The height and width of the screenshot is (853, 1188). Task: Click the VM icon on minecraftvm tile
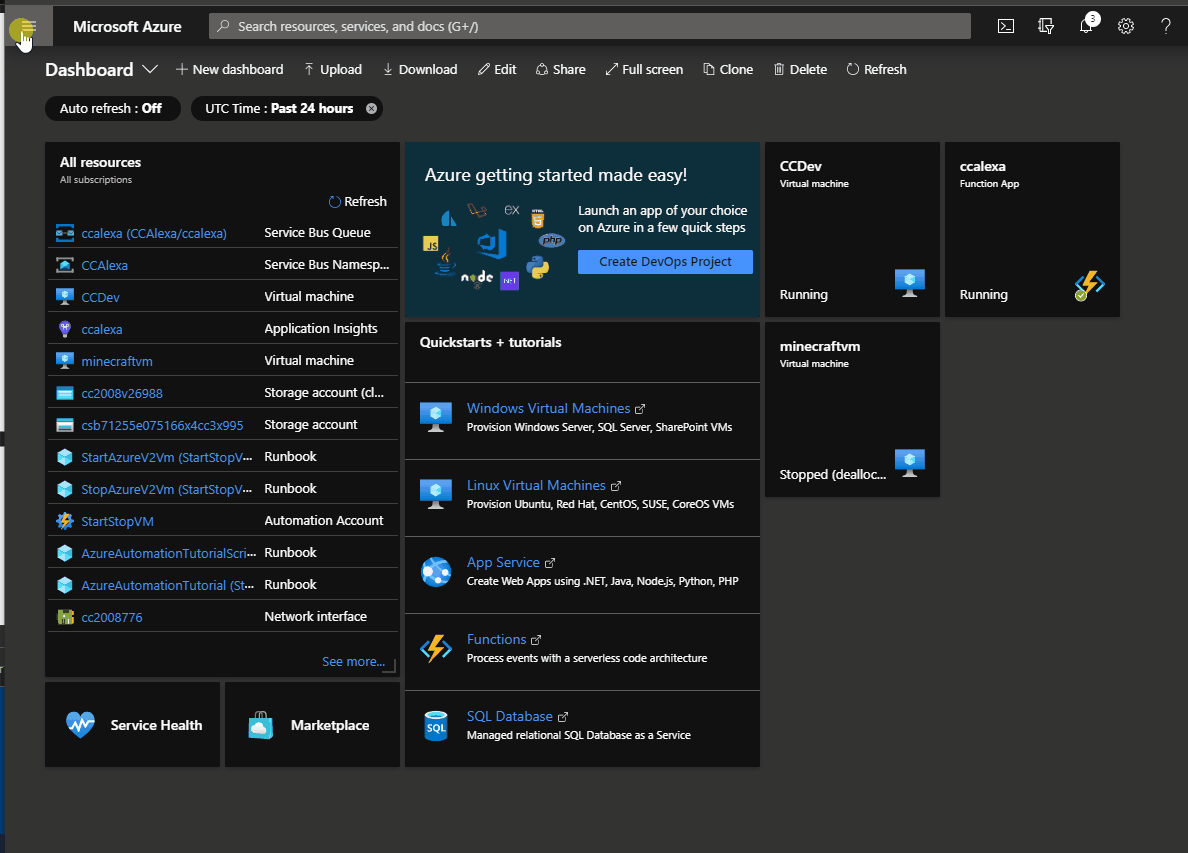click(910, 464)
